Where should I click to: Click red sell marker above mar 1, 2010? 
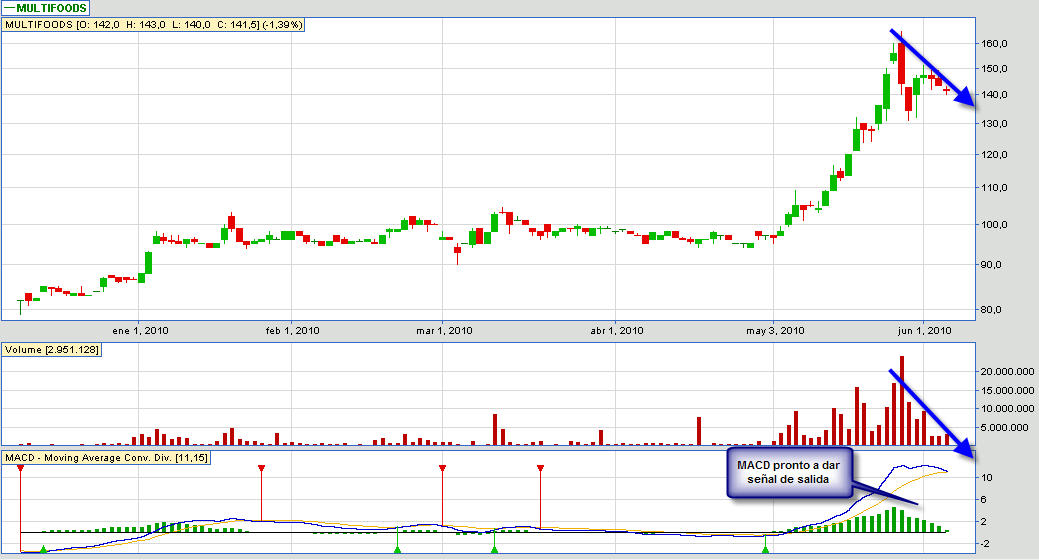click(442, 468)
